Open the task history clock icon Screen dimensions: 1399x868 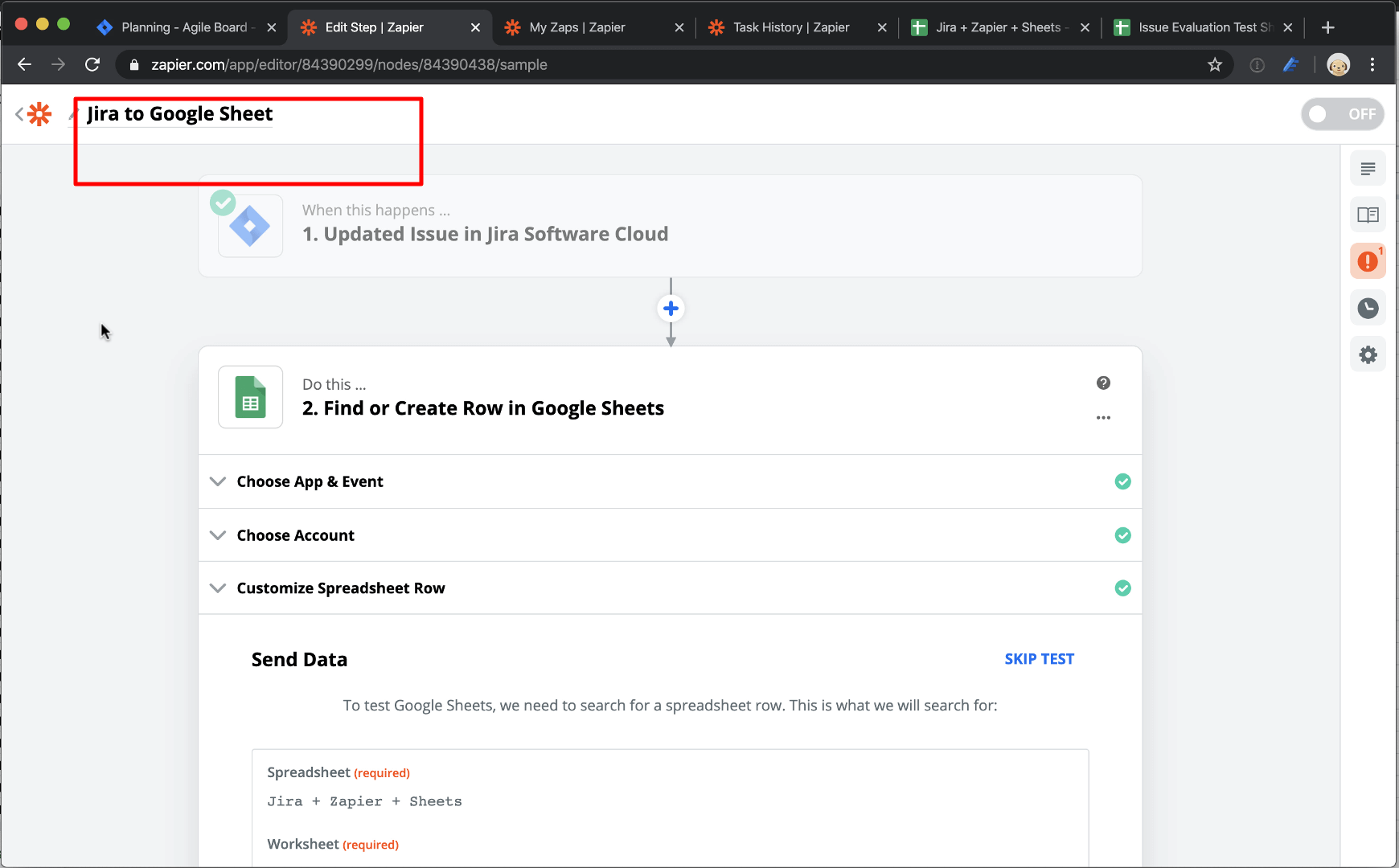click(1368, 308)
